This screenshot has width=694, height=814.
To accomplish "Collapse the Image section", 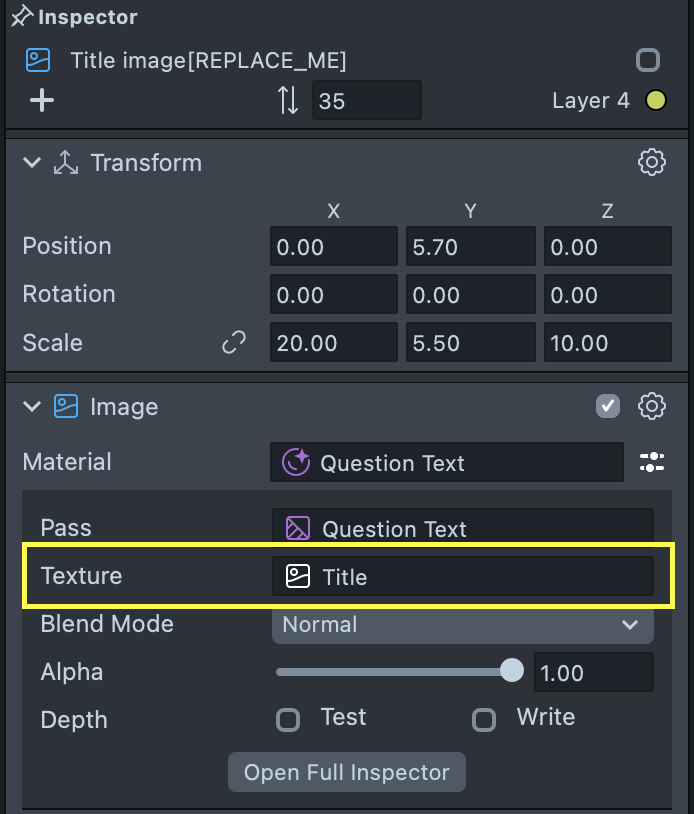I will tap(32, 406).
